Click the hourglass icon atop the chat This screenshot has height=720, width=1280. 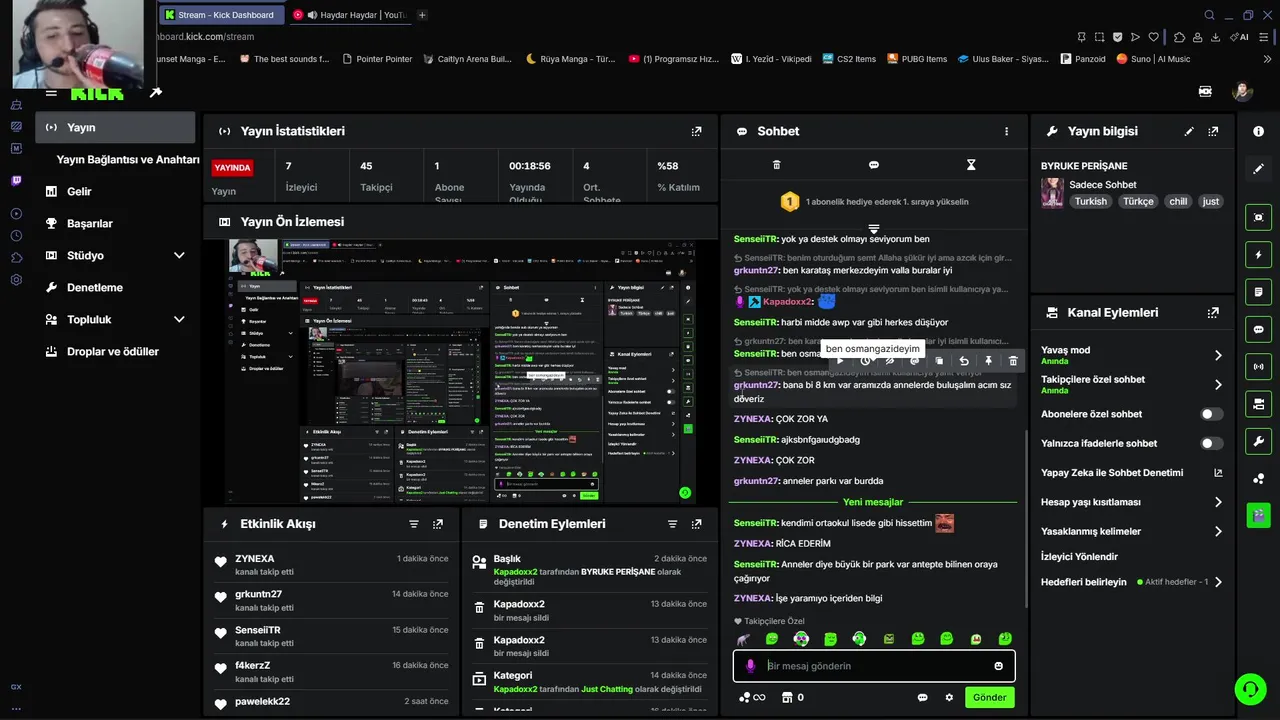pos(970,165)
